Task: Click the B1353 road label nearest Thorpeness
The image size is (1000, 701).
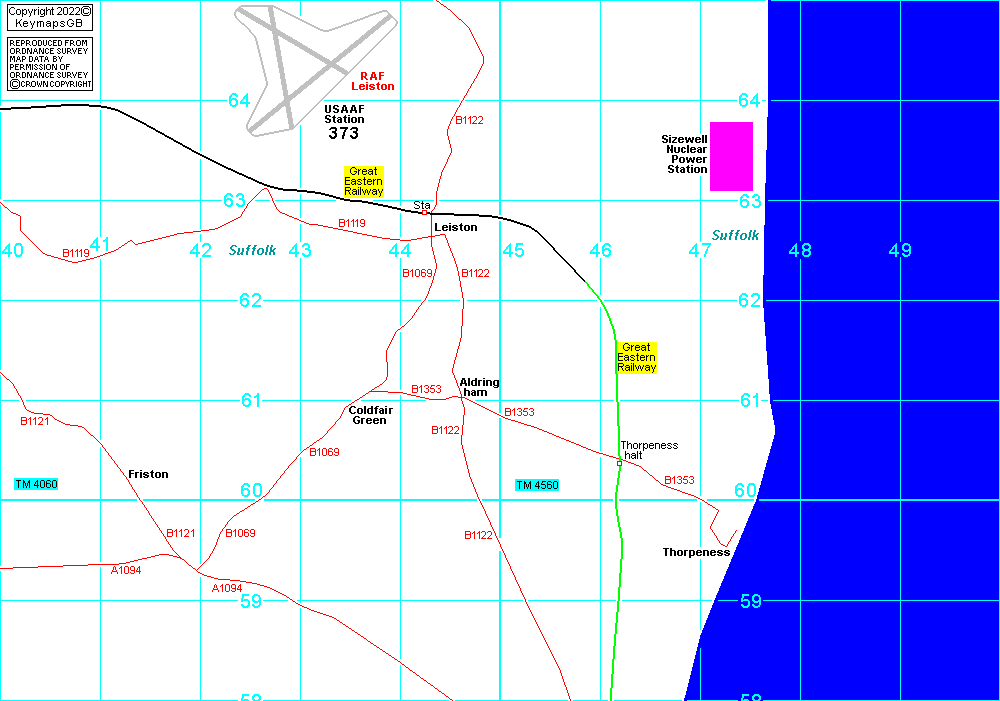Action: pos(679,481)
